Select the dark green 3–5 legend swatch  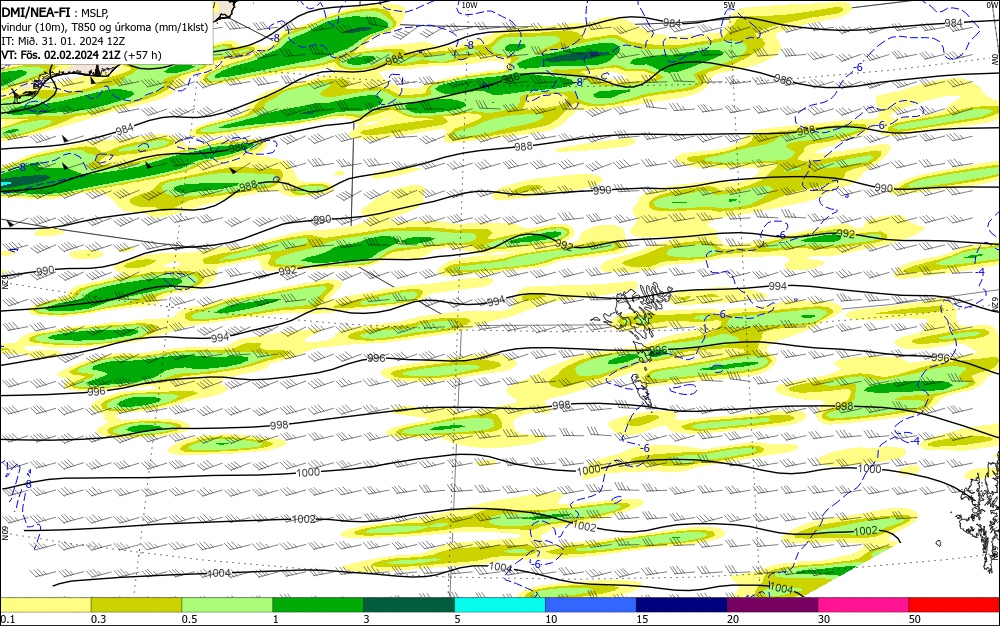coord(409,605)
